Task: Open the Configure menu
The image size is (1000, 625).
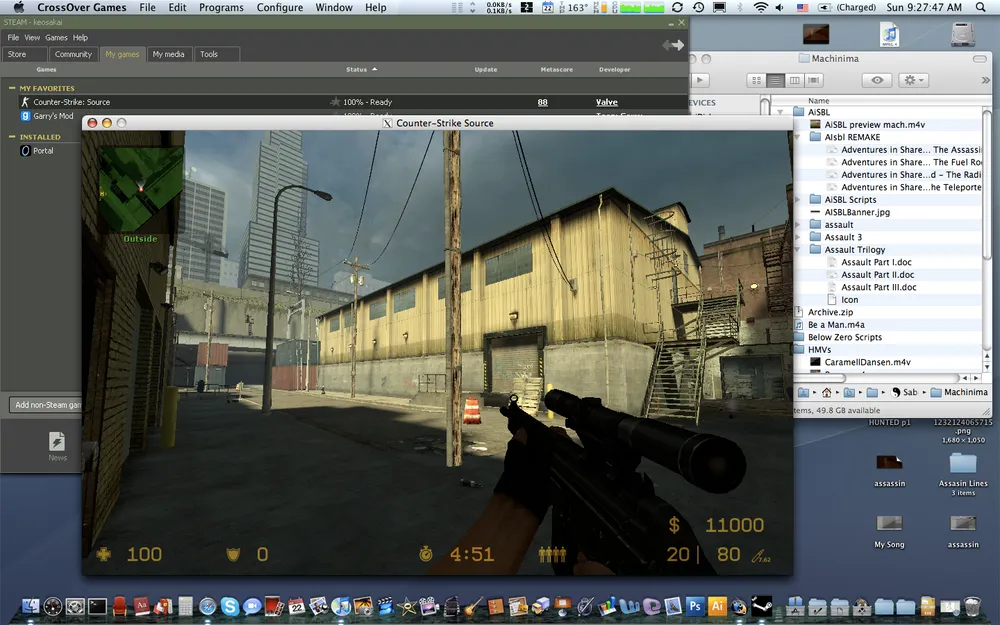Action: [x=279, y=7]
